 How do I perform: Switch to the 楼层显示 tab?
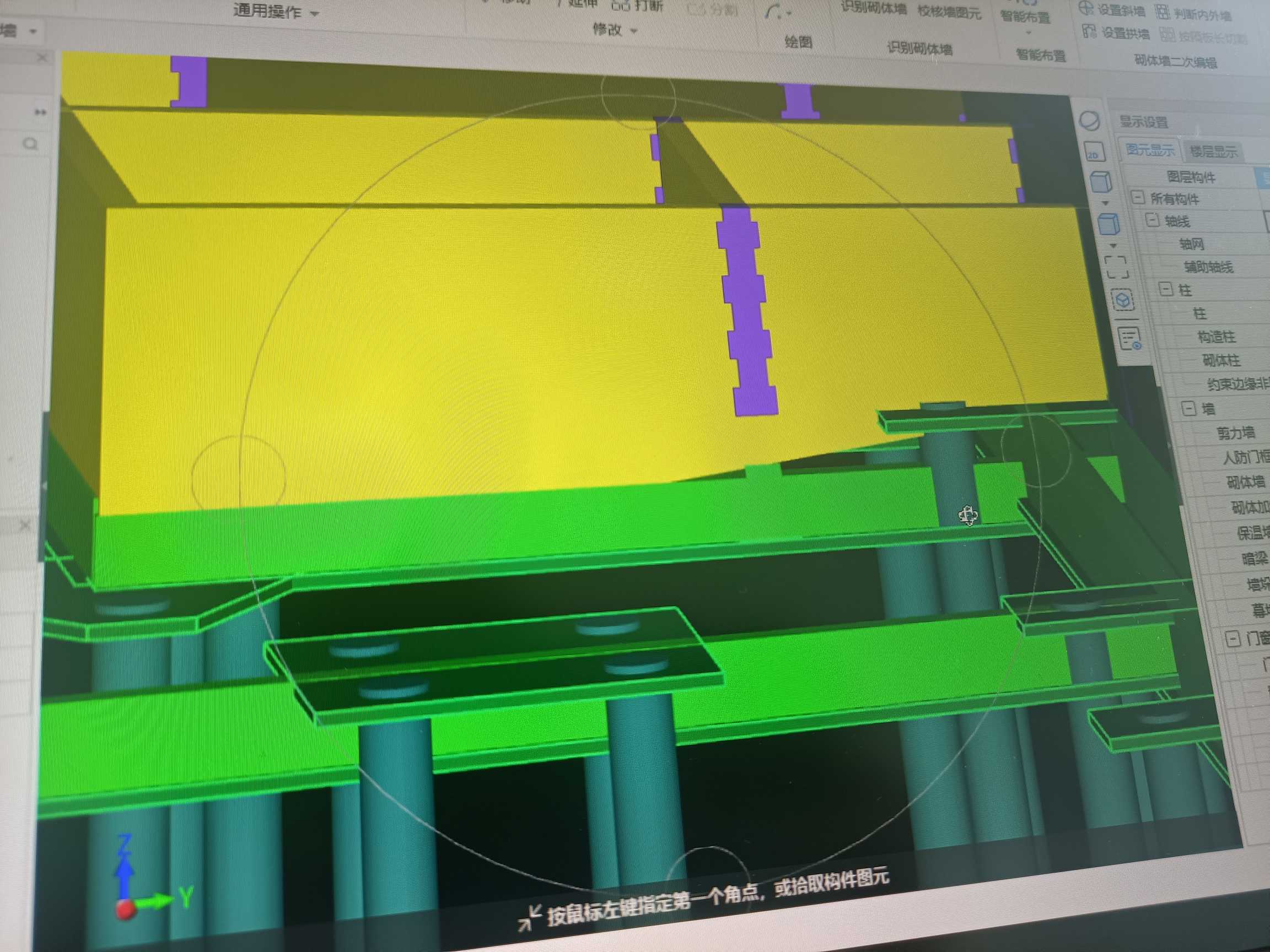click(1213, 152)
